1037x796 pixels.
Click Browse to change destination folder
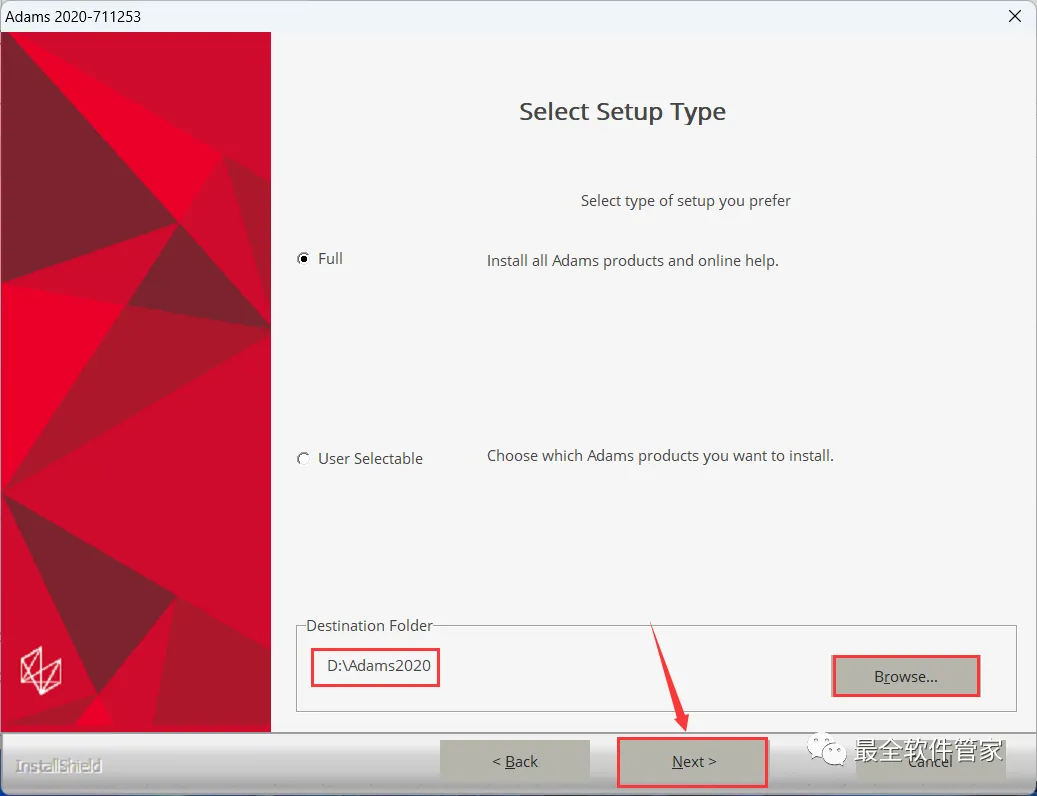click(x=905, y=676)
